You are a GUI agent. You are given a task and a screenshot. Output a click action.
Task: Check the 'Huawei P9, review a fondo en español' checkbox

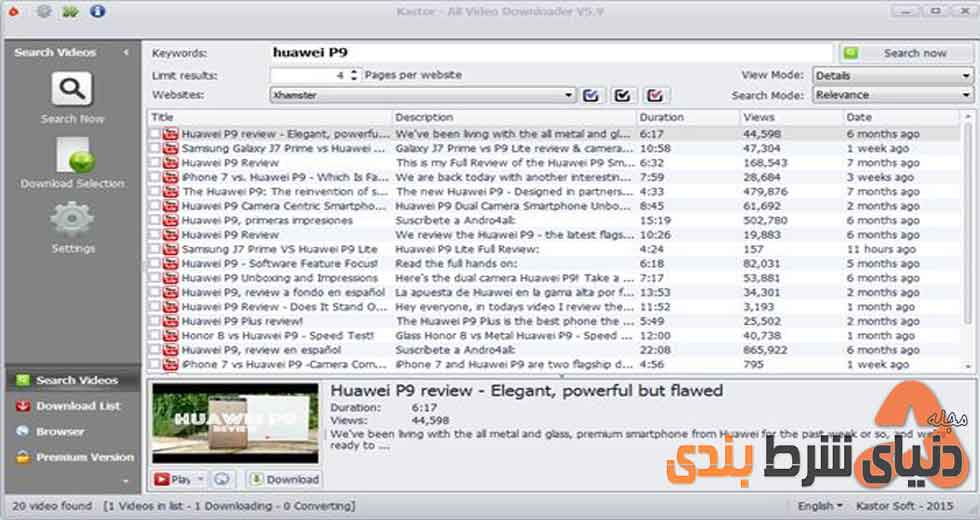point(155,292)
